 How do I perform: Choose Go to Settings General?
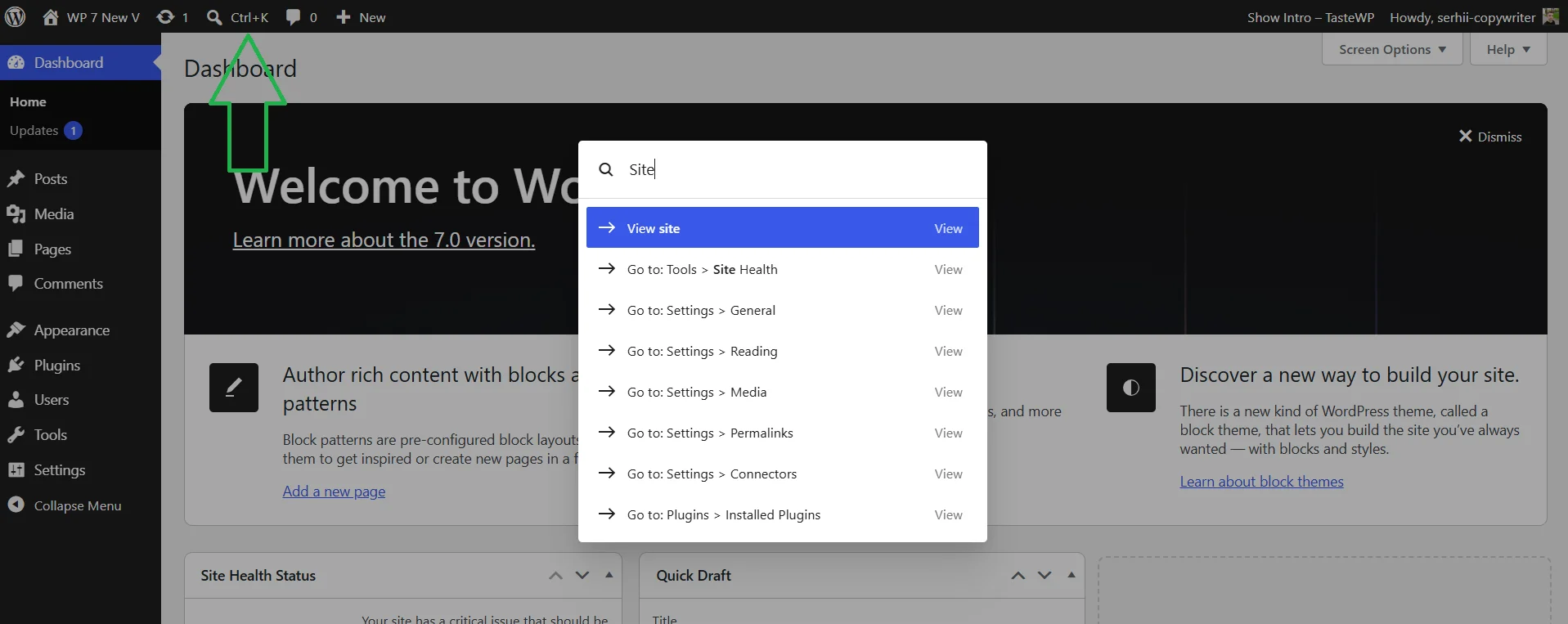coord(783,310)
